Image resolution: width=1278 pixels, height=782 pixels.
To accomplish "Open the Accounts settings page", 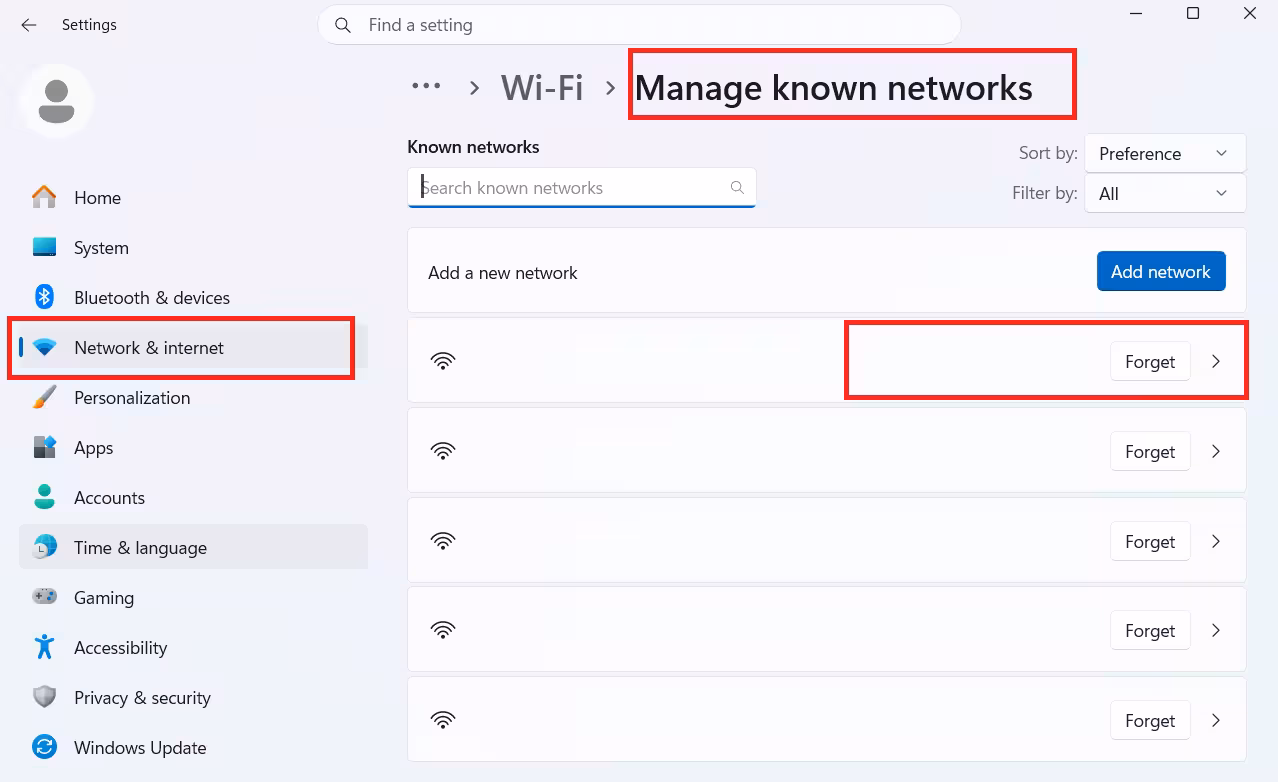I will click(193, 497).
